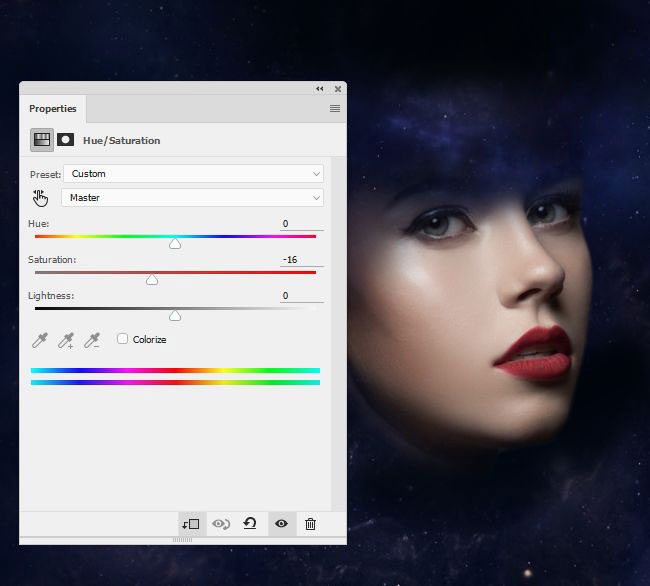The height and width of the screenshot is (586, 650).
Task: Click the Properties panel vertical scrollbar
Action: [x=339, y=334]
